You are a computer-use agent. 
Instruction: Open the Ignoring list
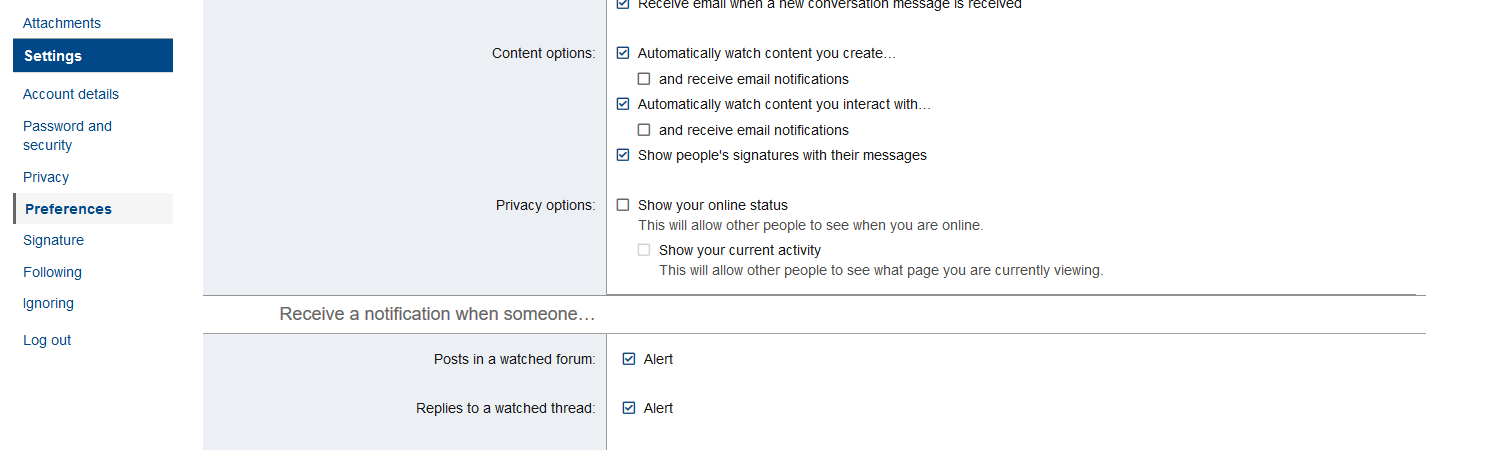[48, 303]
